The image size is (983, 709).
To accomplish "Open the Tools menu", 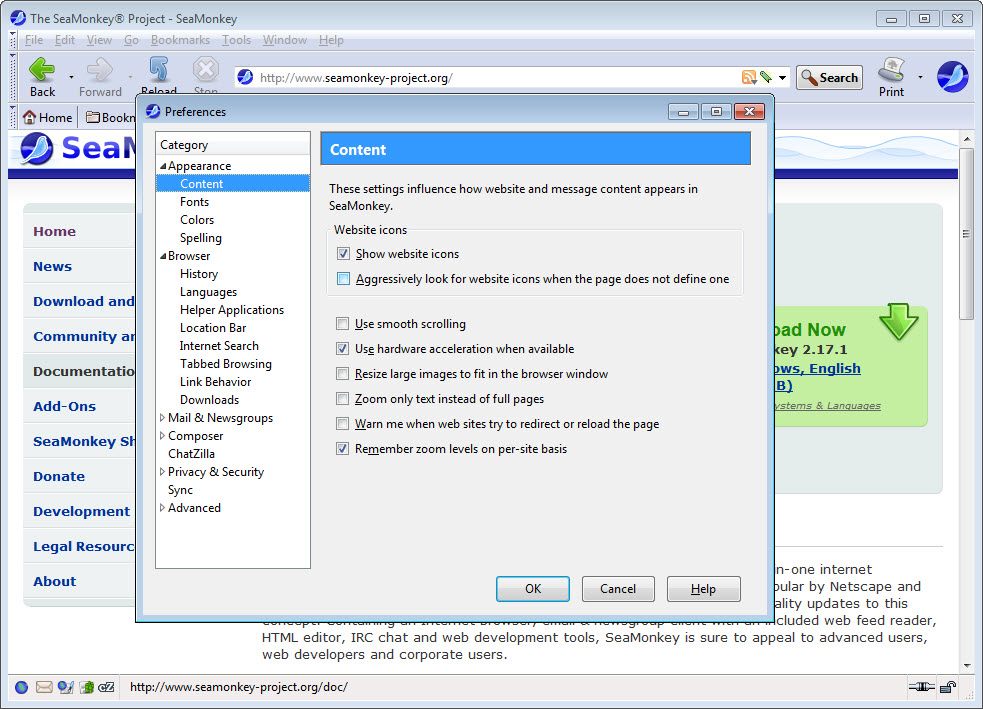I will [236, 40].
